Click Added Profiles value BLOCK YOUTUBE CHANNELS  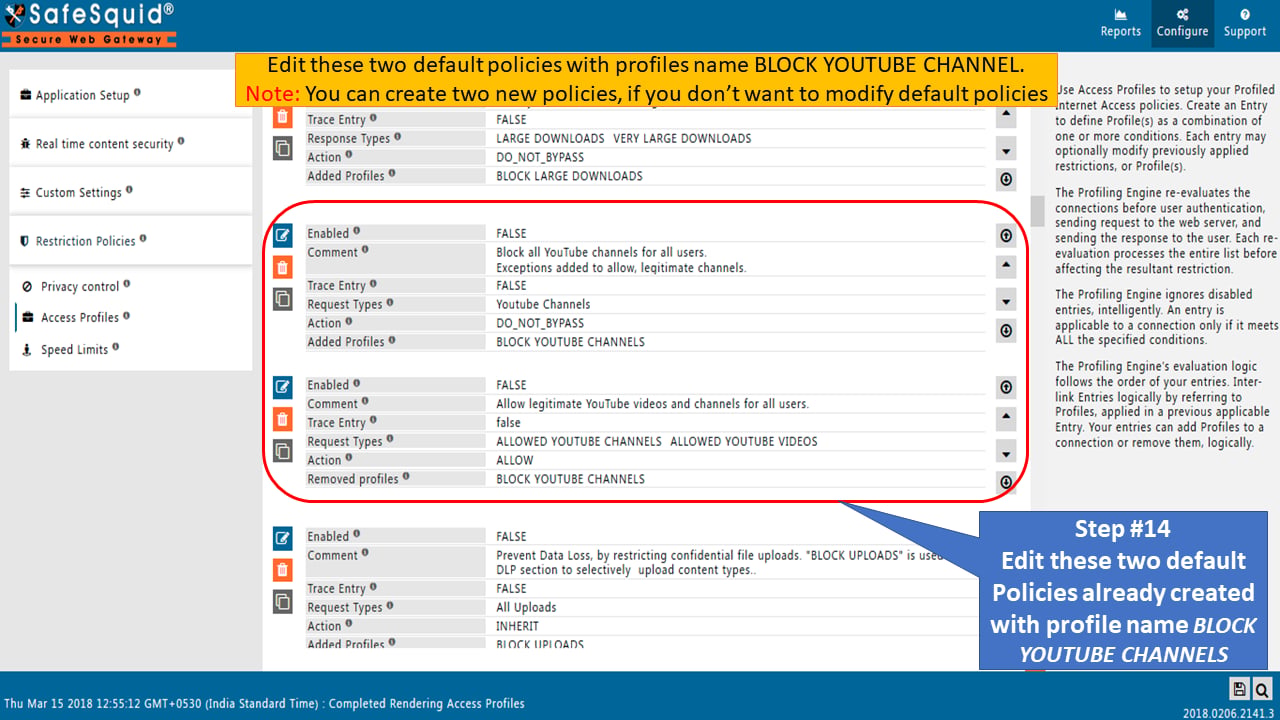(570, 342)
